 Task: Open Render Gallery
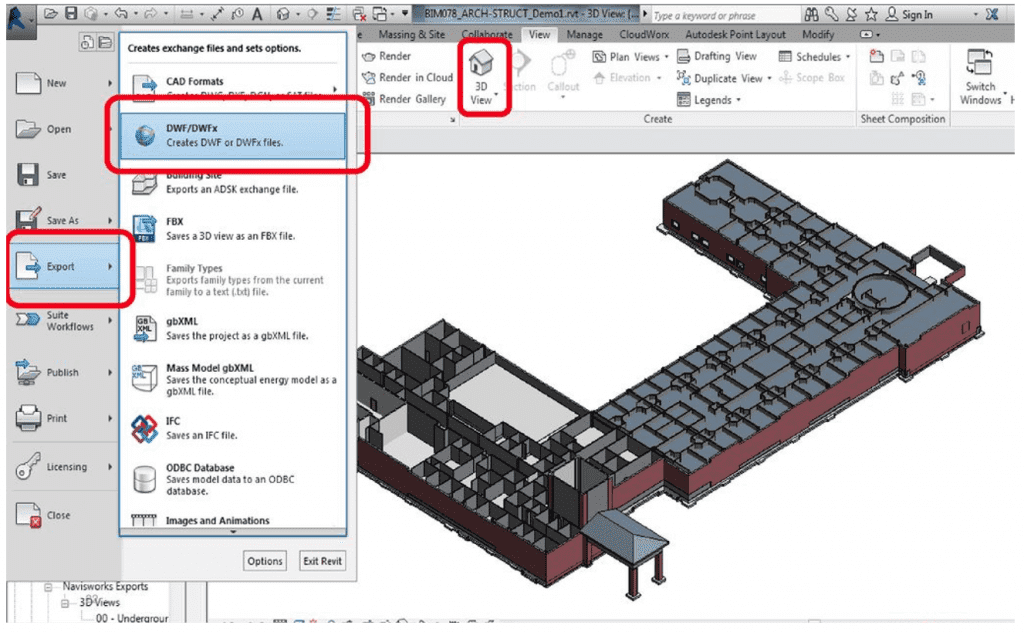click(x=404, y=99)
